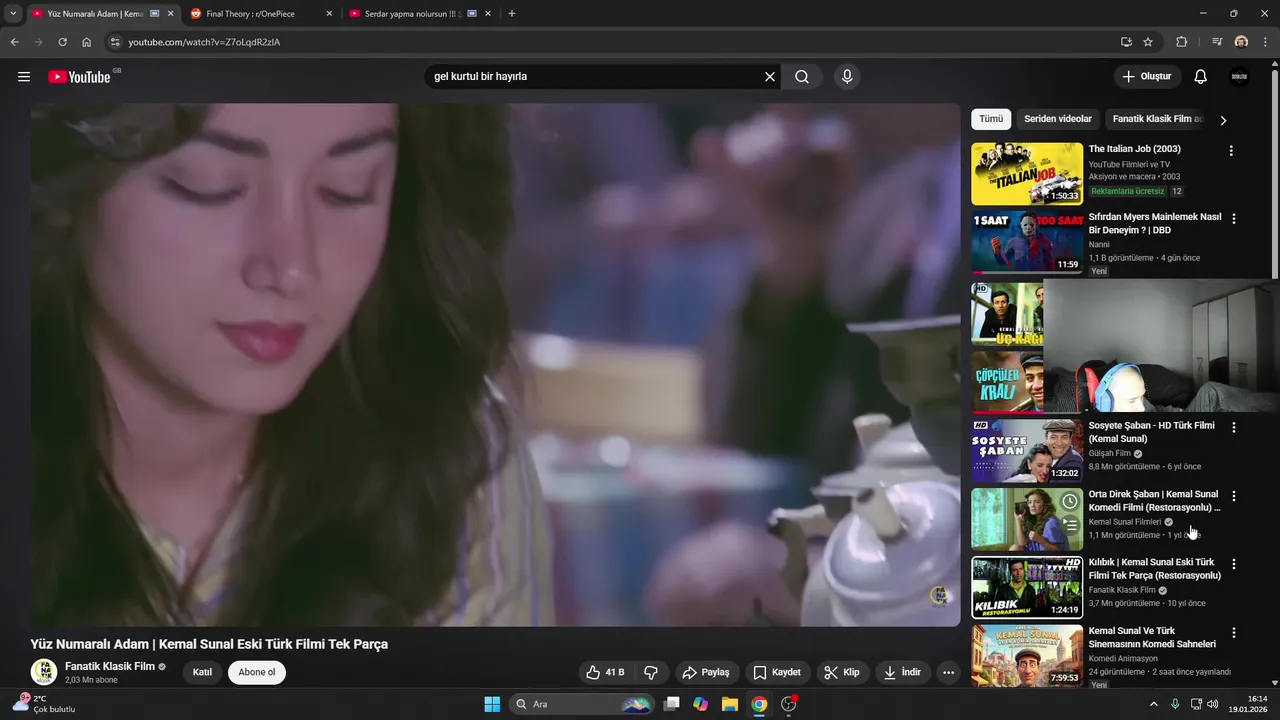The image size is (1280, 720).
Task: Select the Fanatik Klasik Film filter chip
Action: pyautogui.click(x=1156, y=119)
